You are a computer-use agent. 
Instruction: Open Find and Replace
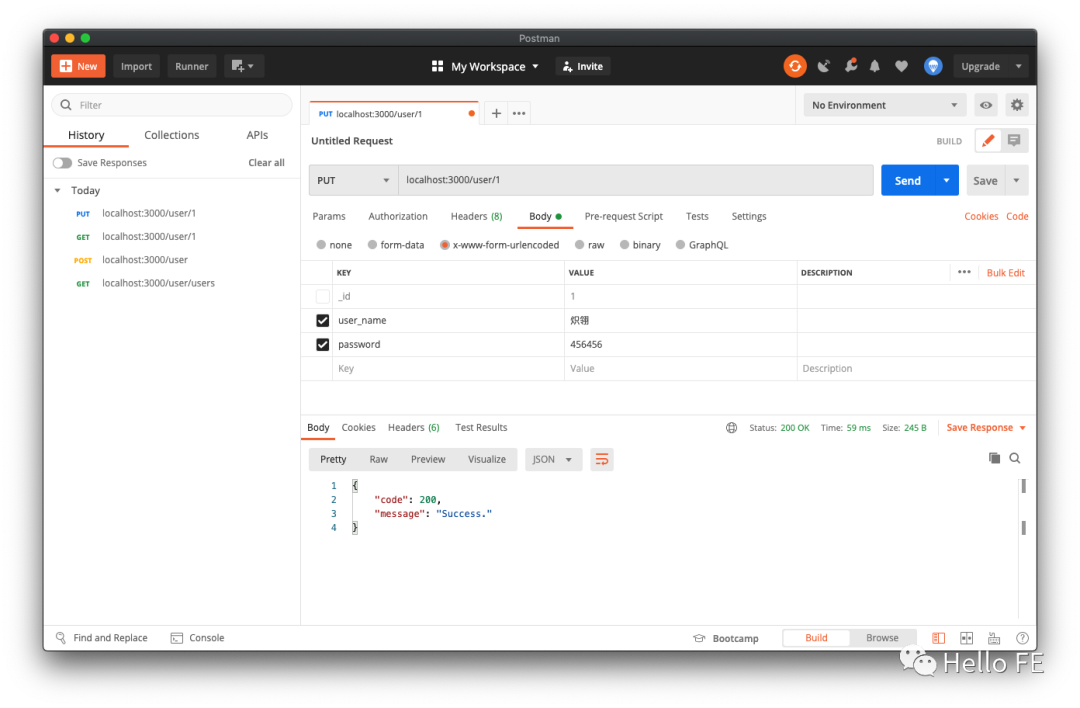point(101,638)
